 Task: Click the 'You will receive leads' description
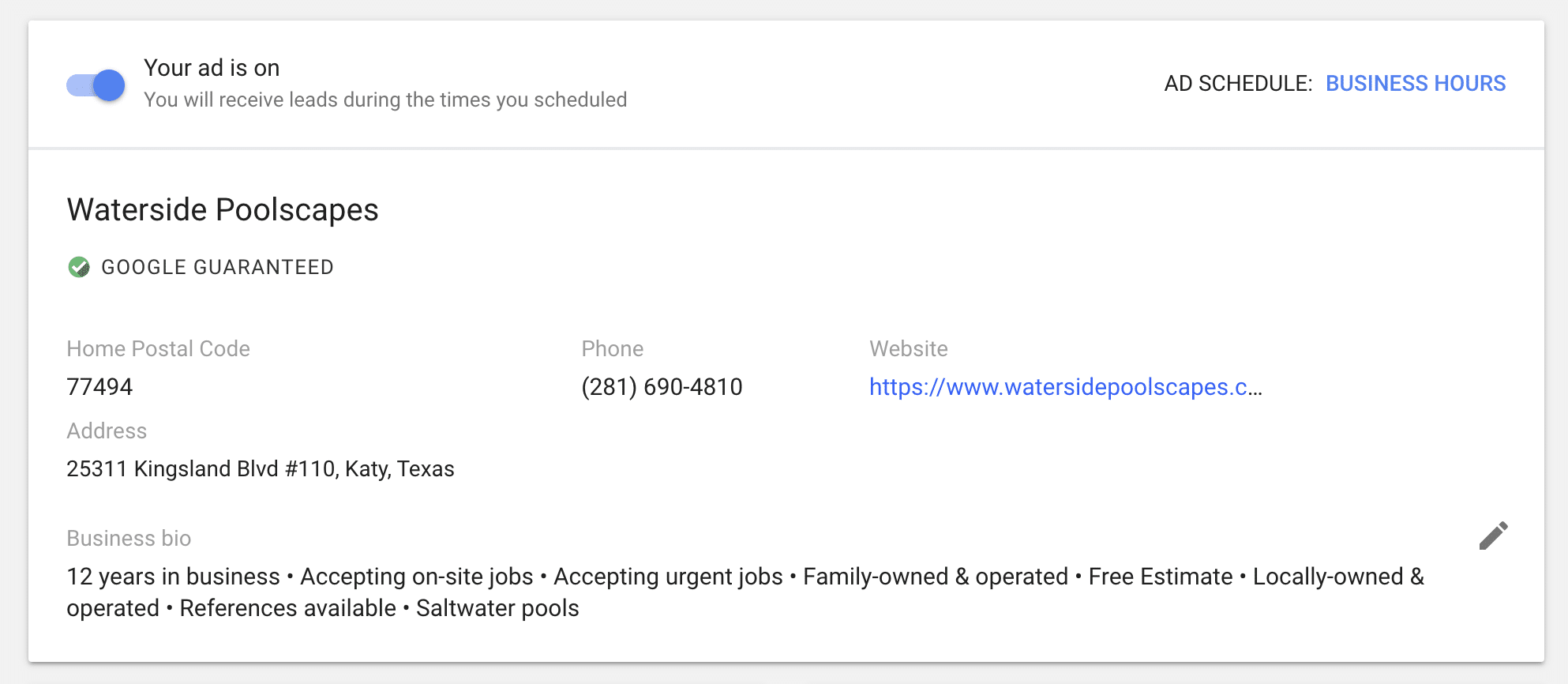(385, 100)
